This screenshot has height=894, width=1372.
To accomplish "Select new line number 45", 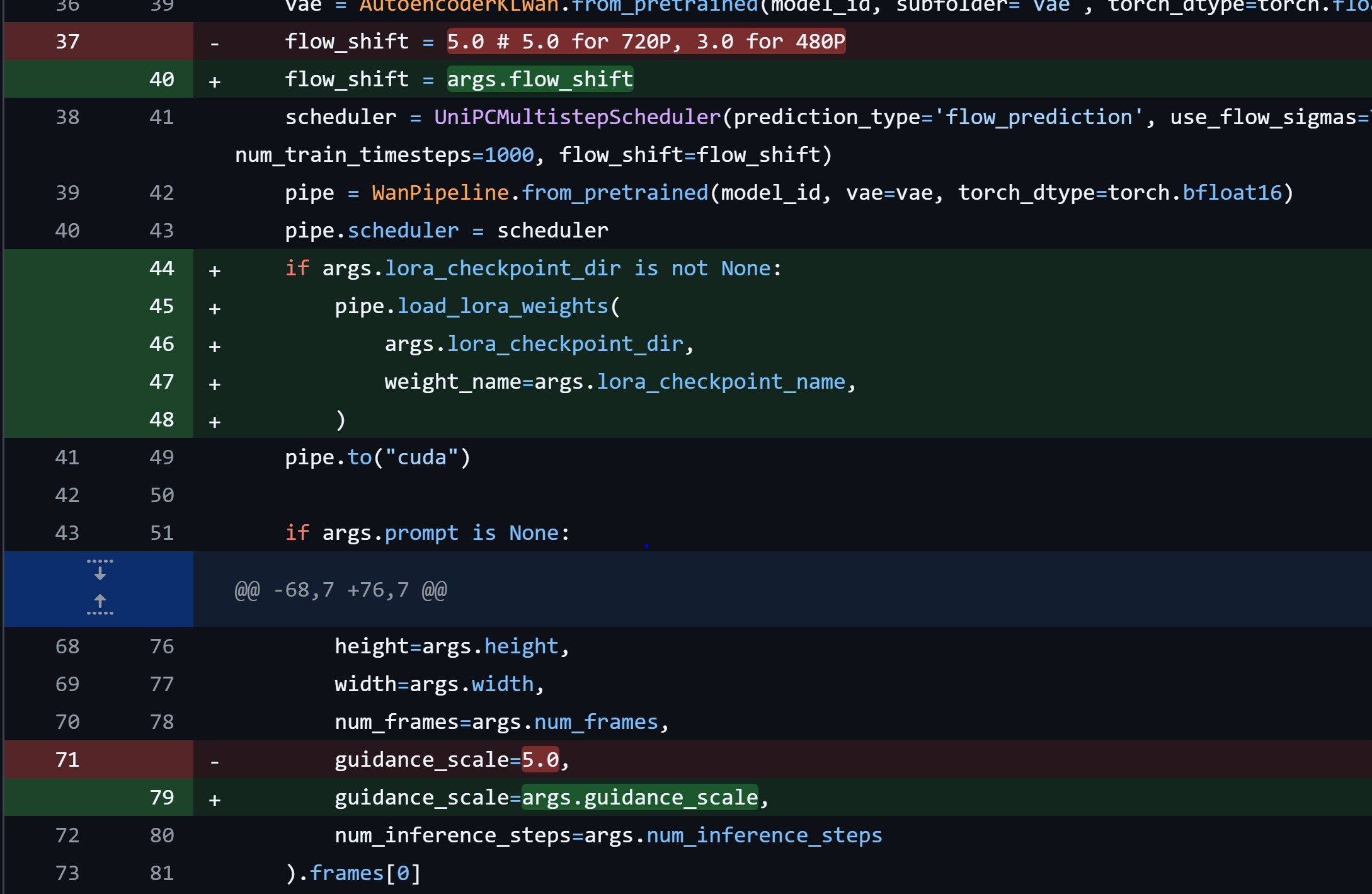I will pos(162,306).
